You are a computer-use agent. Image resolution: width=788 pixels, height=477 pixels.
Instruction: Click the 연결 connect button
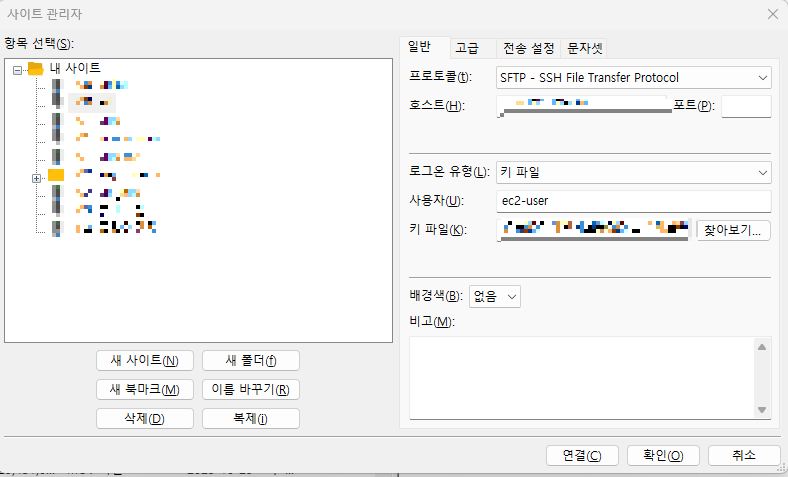tap(582, 455)
